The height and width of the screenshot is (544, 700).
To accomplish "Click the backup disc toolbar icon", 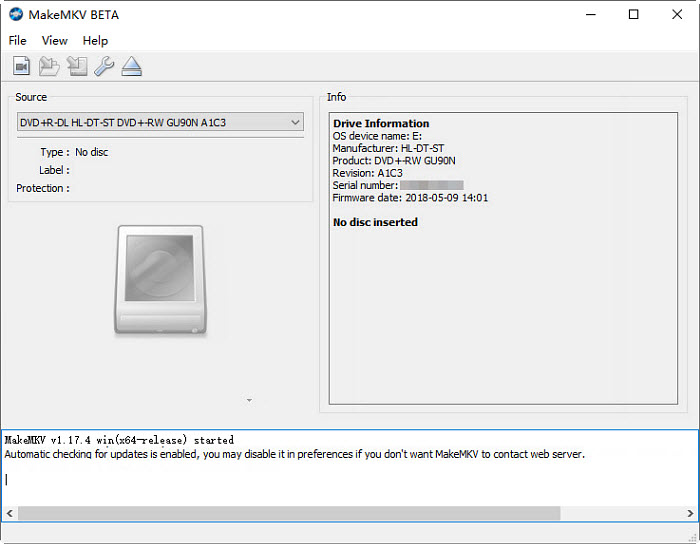I will [77, 66].
